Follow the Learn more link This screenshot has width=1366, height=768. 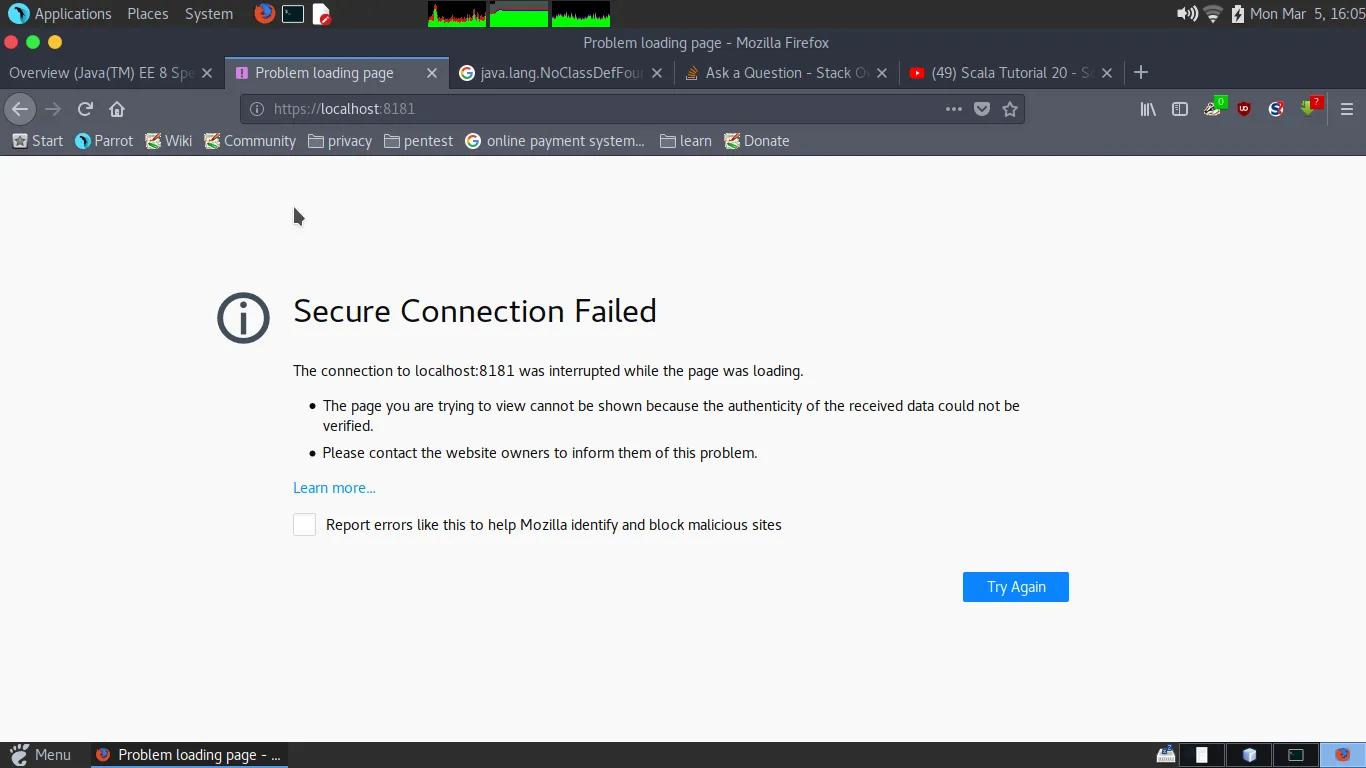(334, 488)
